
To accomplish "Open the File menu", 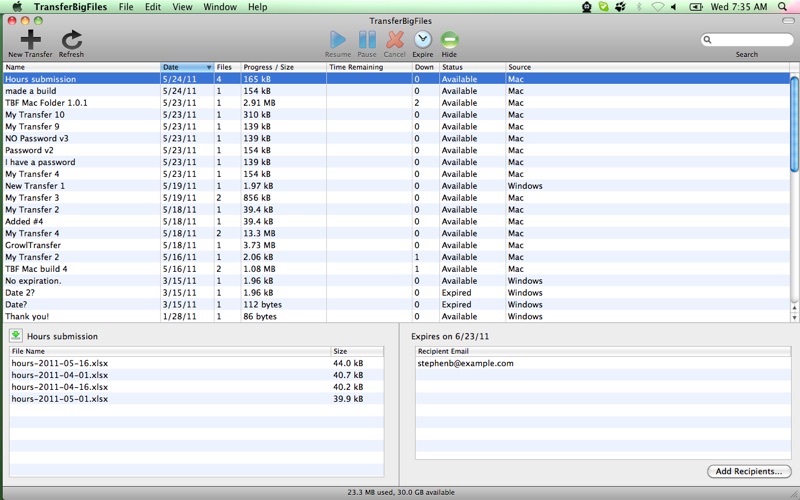I will 126,7.
